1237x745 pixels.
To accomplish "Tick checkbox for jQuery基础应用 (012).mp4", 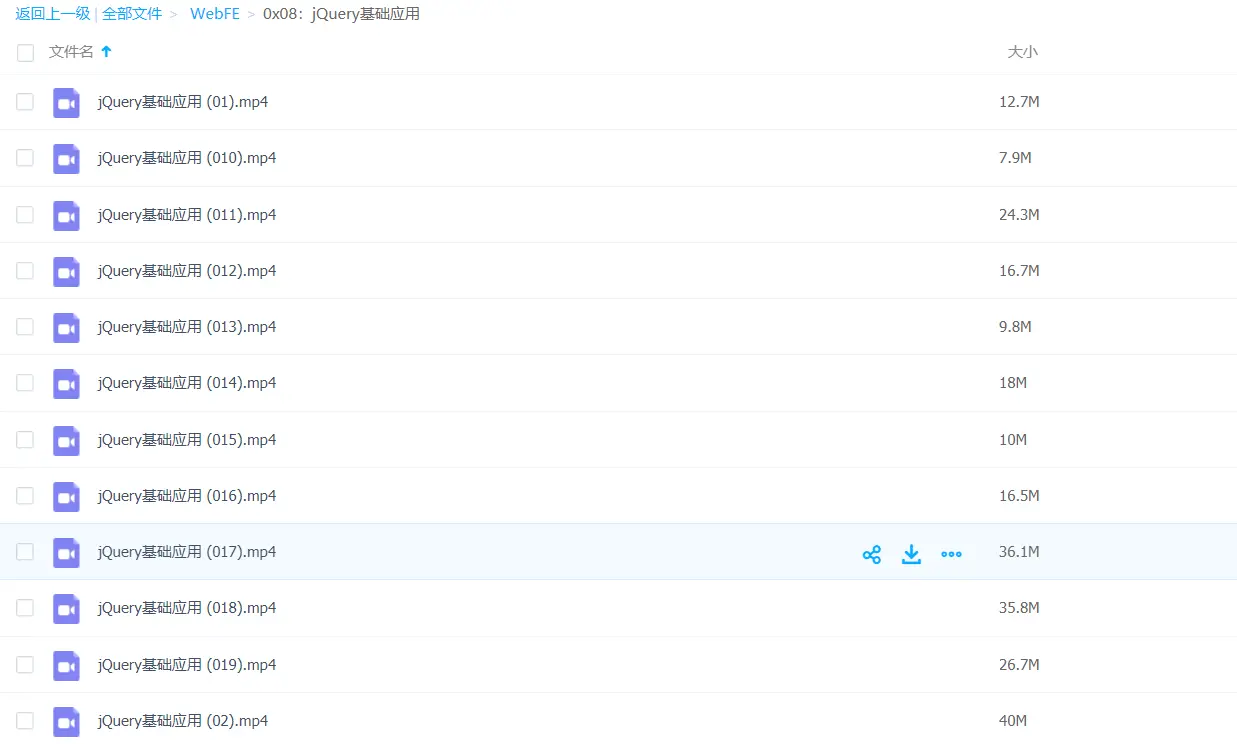I will point(25,271).
